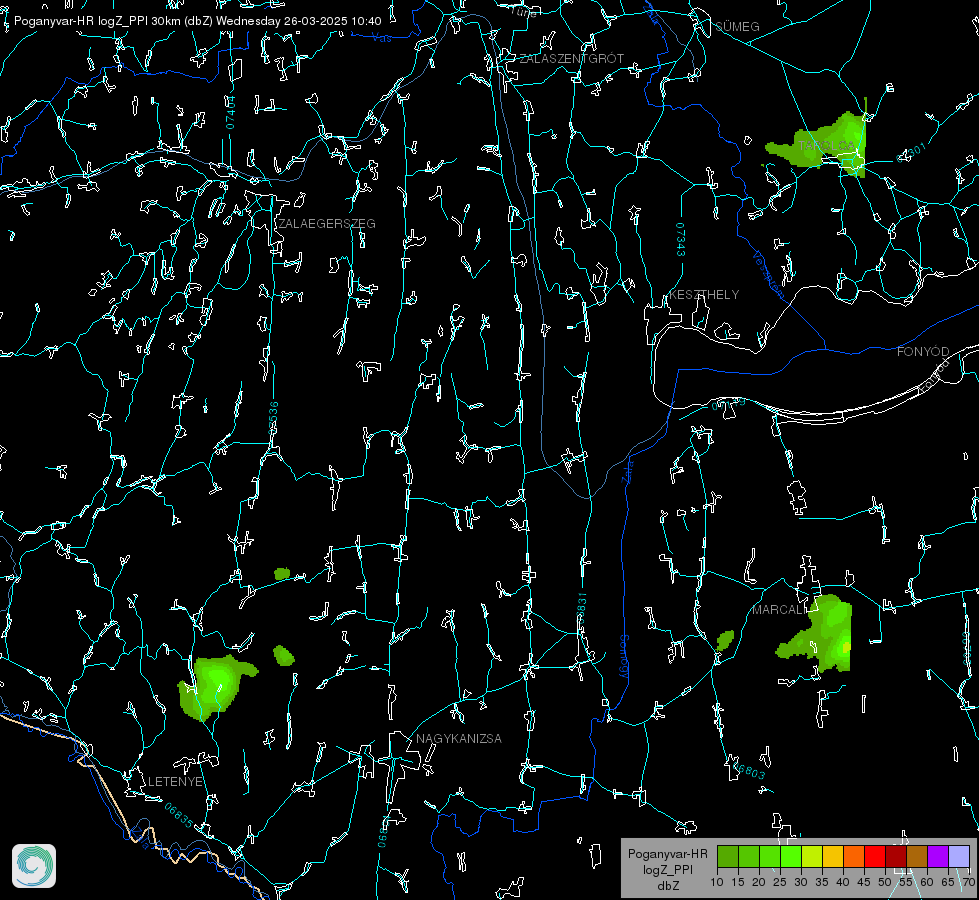Click the road number 07343 label
The height and width of the screenshot is (900, 979).
point(681,240)
